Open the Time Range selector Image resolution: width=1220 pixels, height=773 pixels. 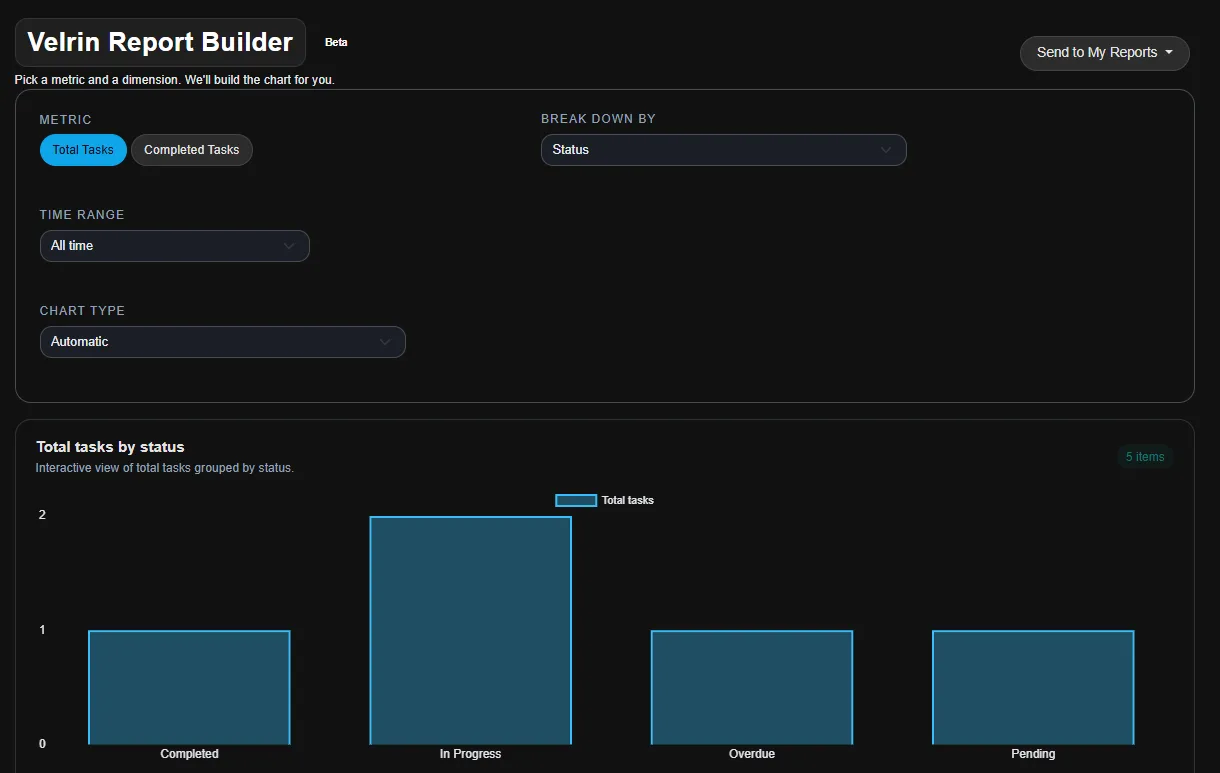pos(174,245)
